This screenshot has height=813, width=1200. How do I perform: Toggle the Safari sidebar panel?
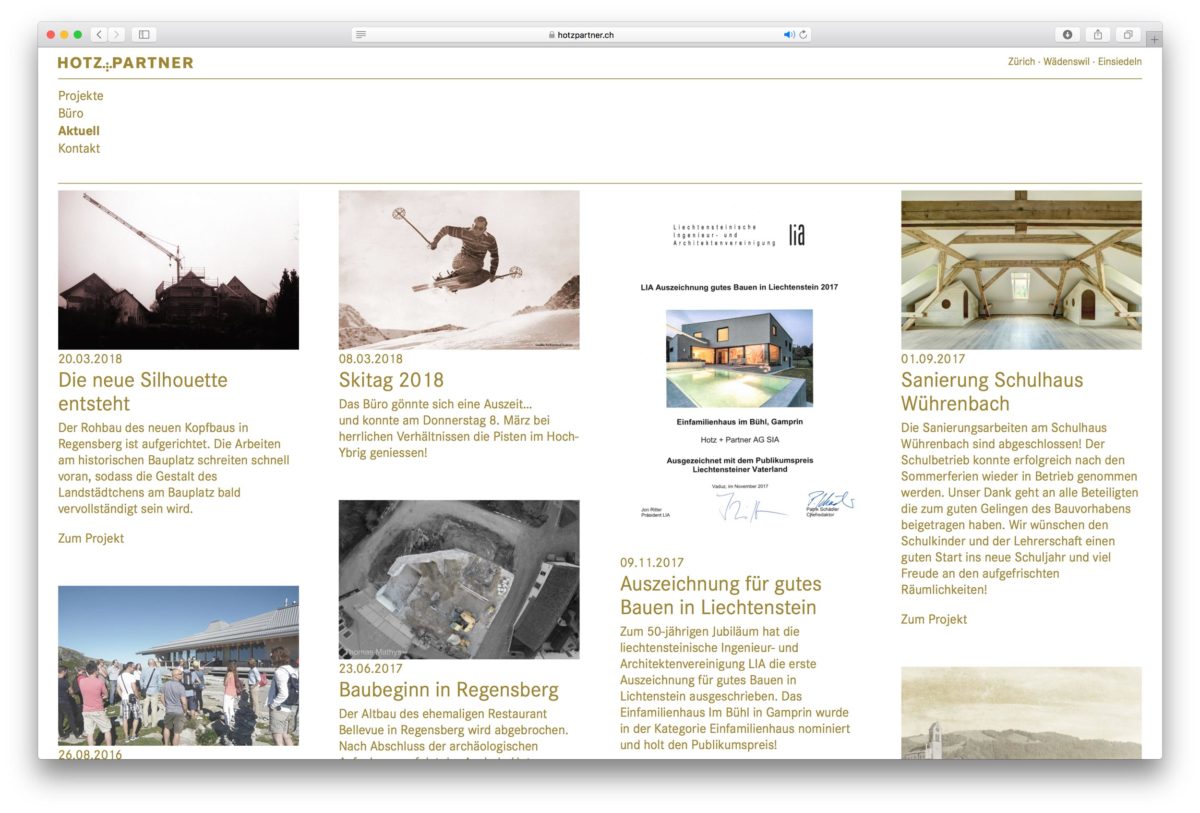coord(144,35)
